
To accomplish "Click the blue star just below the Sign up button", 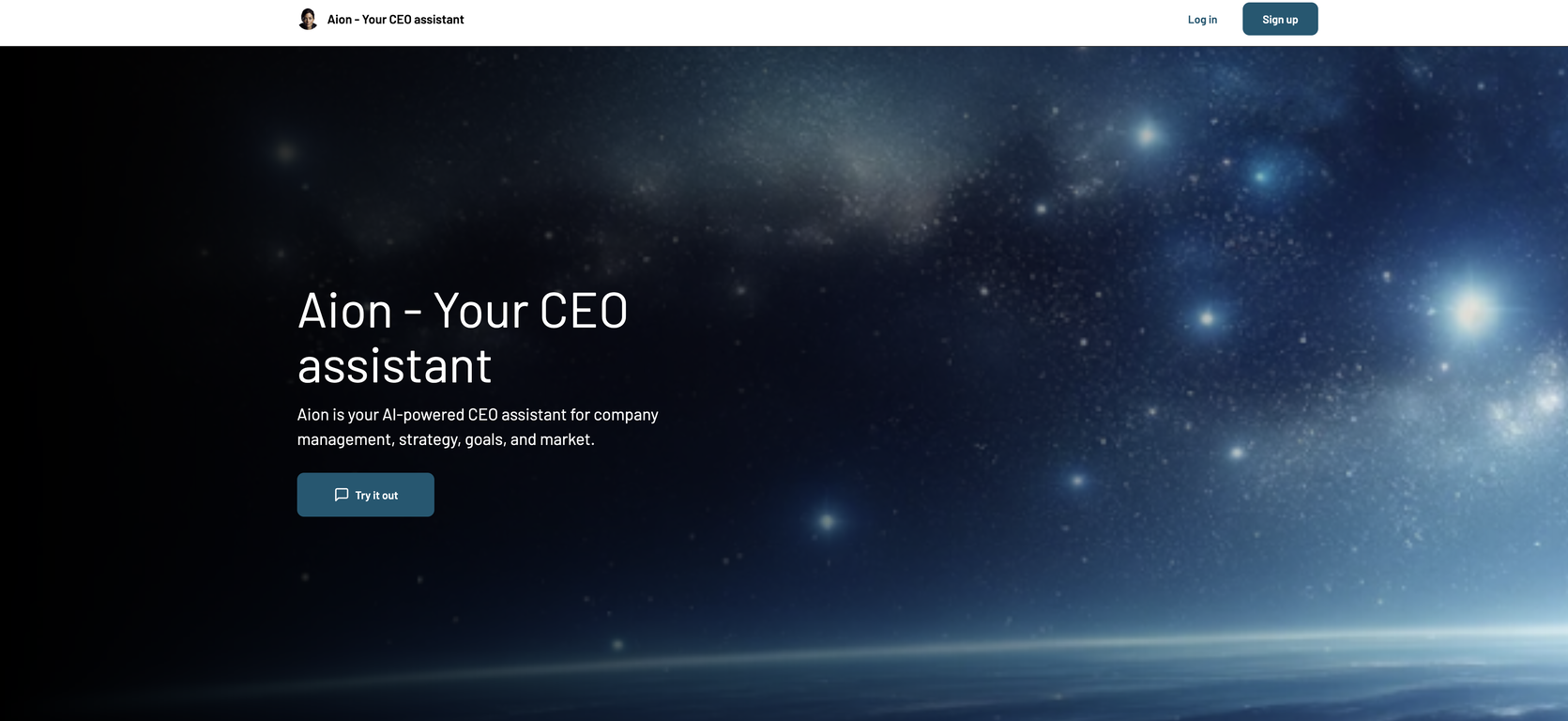I will click(1260, 176).
